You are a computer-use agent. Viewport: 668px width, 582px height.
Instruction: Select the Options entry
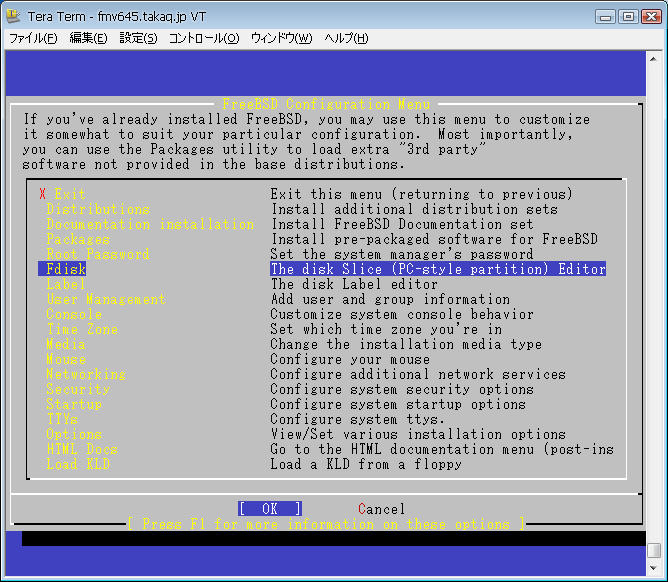pos(74,434)
